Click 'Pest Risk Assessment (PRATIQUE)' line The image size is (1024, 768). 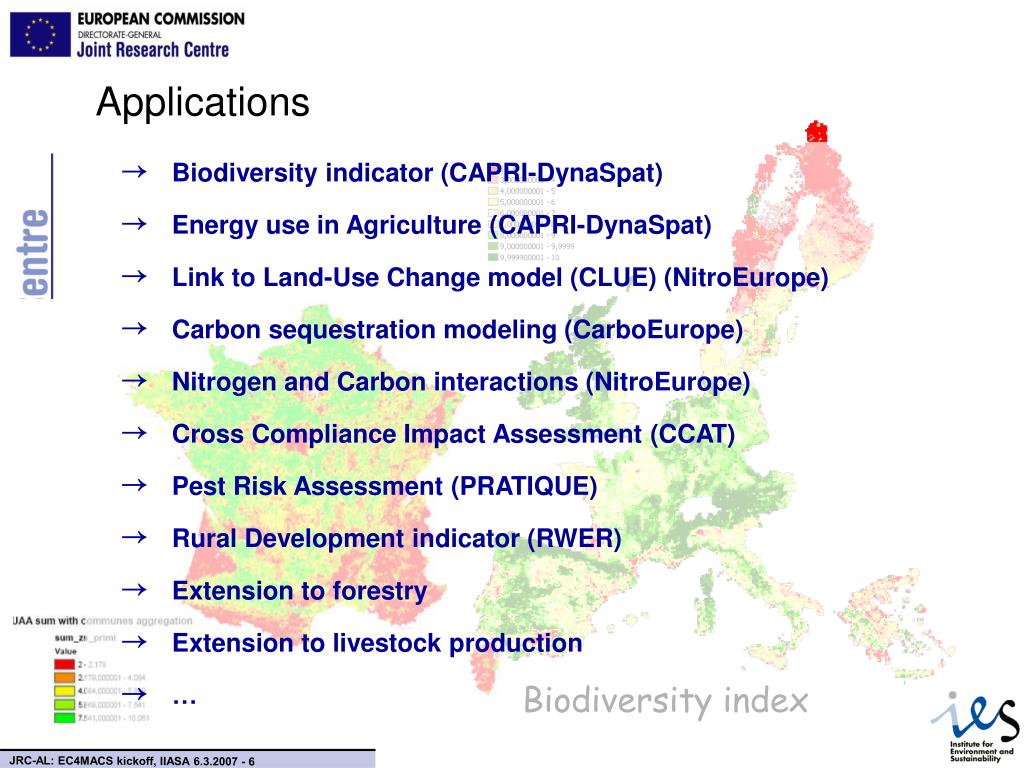click(385, 487)
